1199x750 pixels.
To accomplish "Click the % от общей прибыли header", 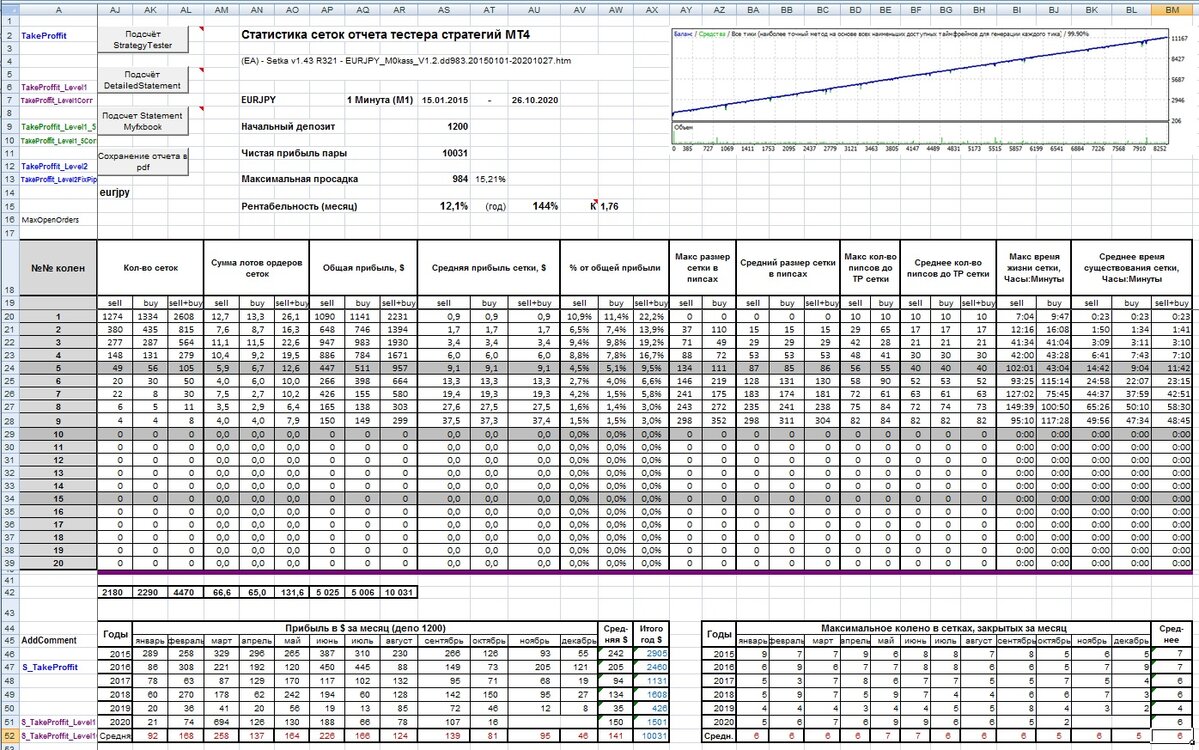I will (615, 268).
